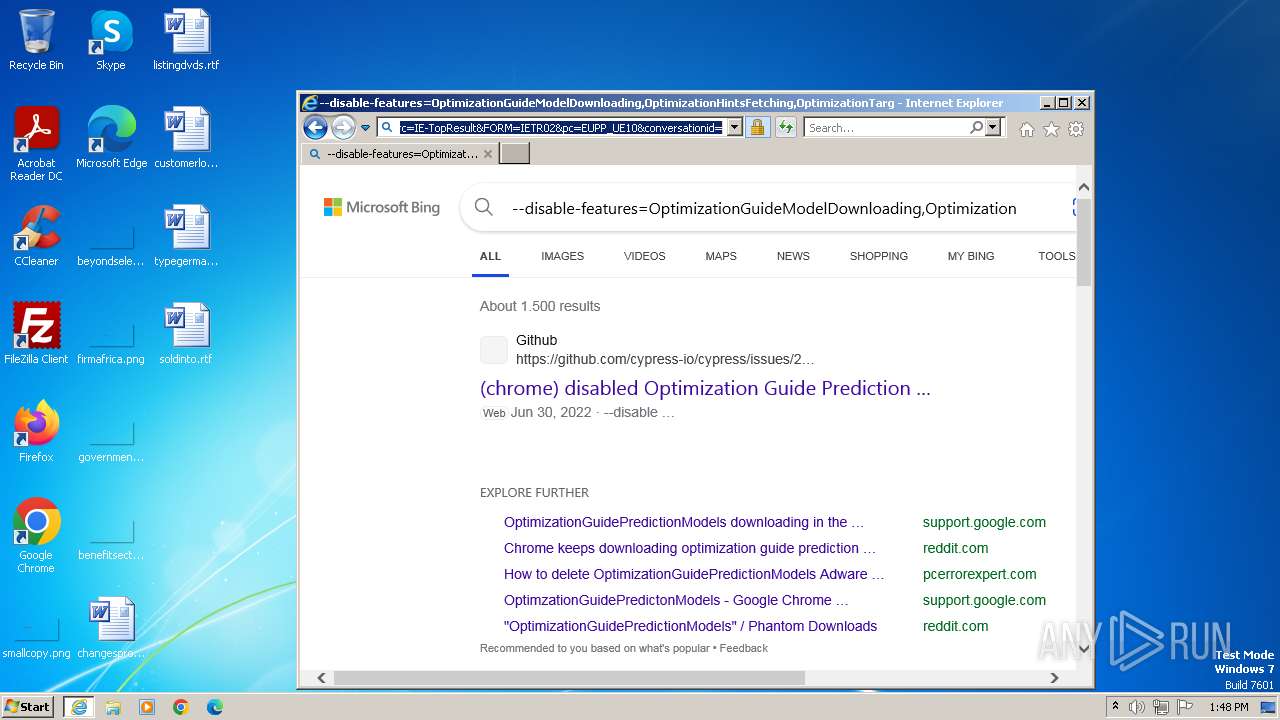Open the TOOLS option

pos(1056,256)
